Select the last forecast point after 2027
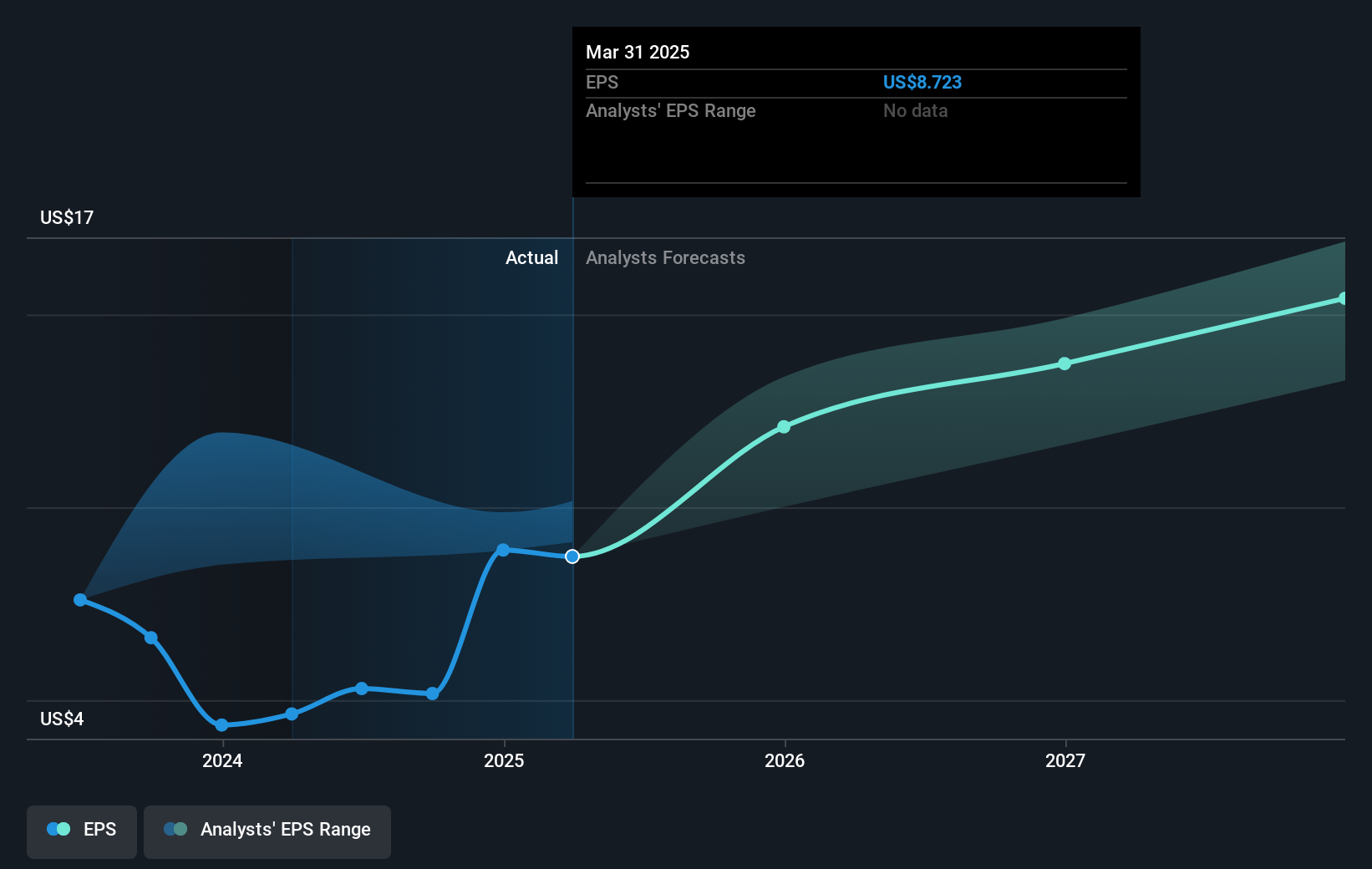 click(1343, 298)
